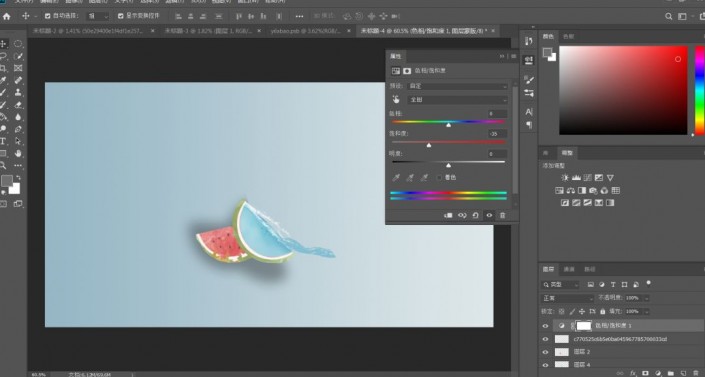
Task: Click the foreground color swatch in toolbox
Action: (x=7, y=181)
